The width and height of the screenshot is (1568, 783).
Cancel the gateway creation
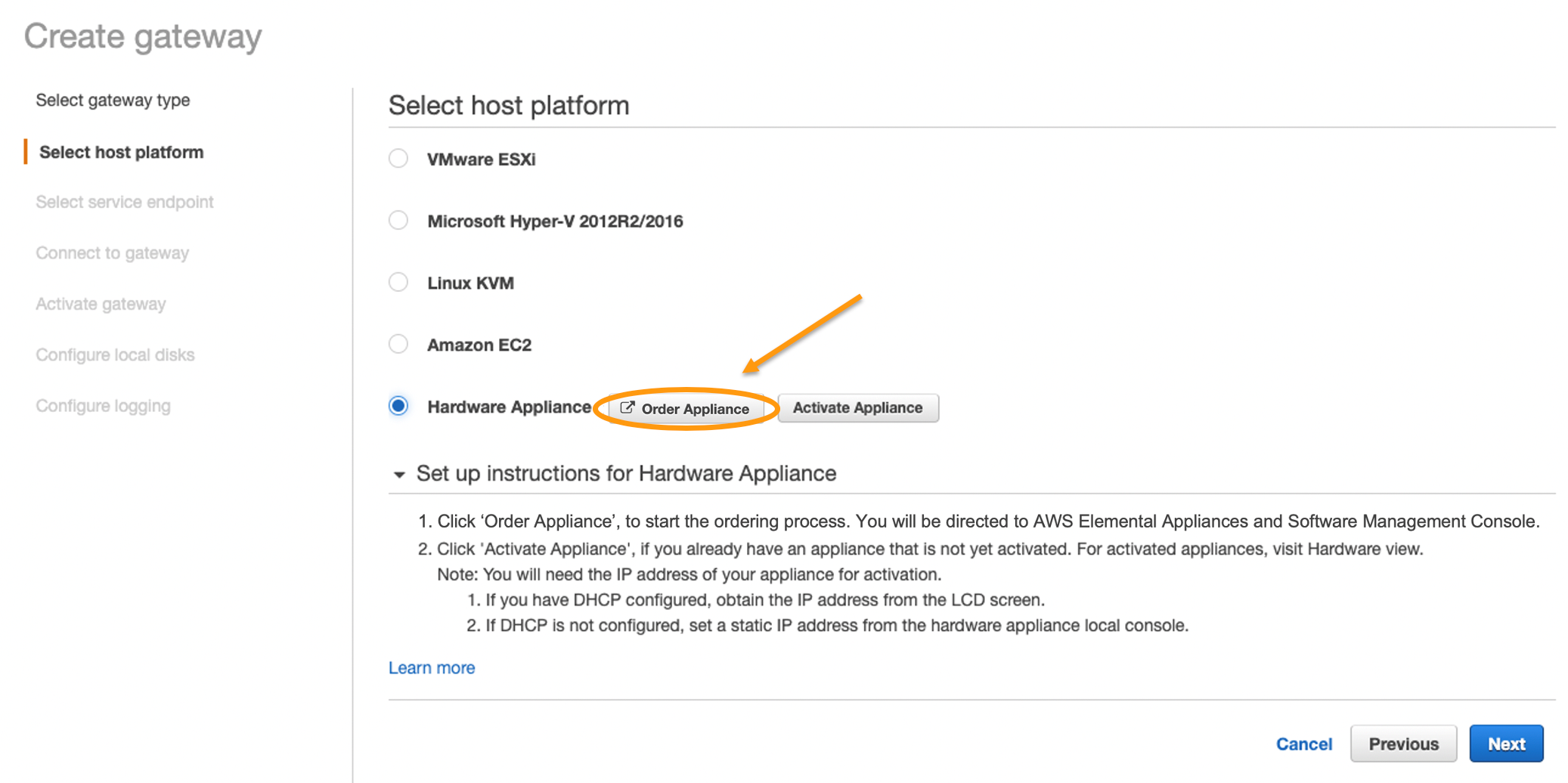(1304, 743)
